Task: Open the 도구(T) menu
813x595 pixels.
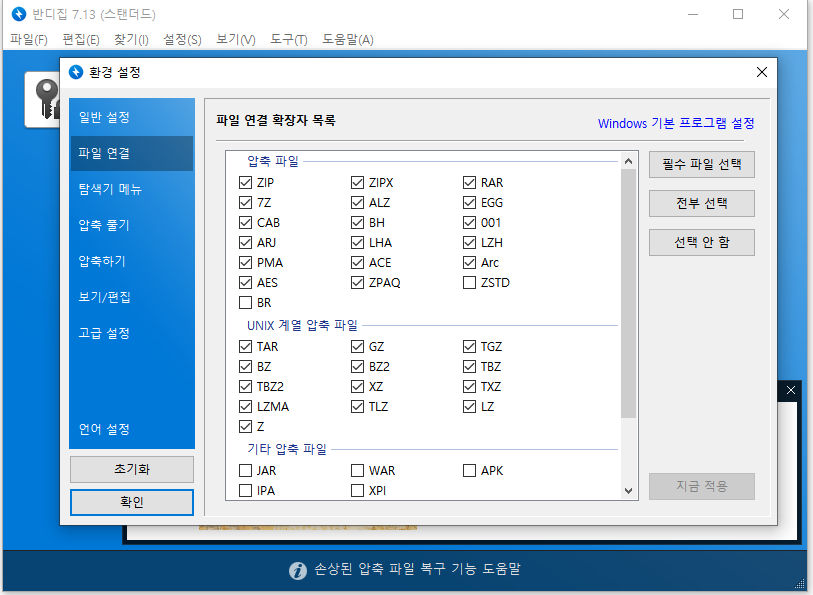Action: (x=289, y=39)
